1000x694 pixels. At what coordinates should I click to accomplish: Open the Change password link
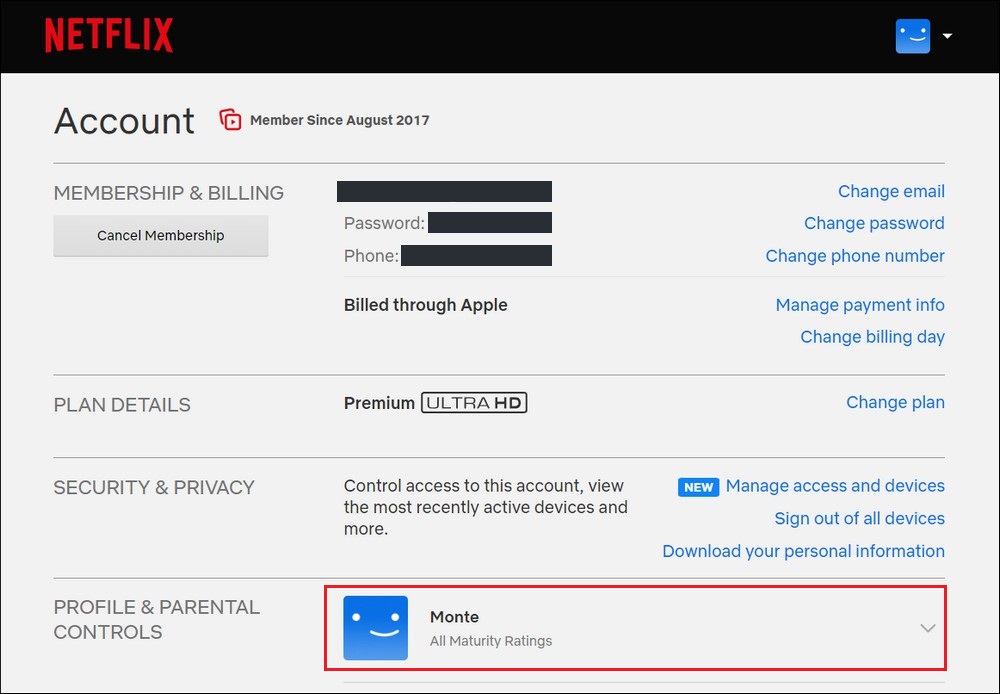pos(874,223)
